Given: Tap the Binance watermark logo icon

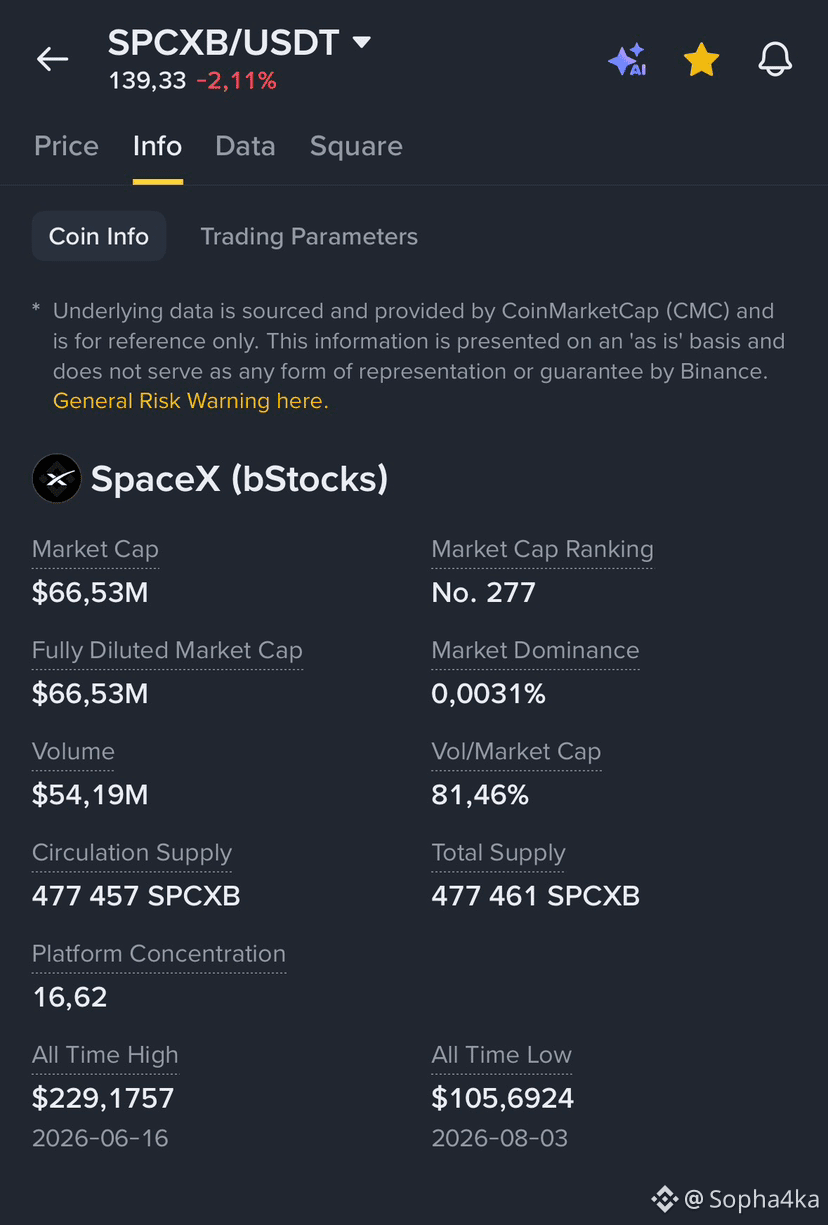Looking at the screenshot, I should coord(664,1198).
